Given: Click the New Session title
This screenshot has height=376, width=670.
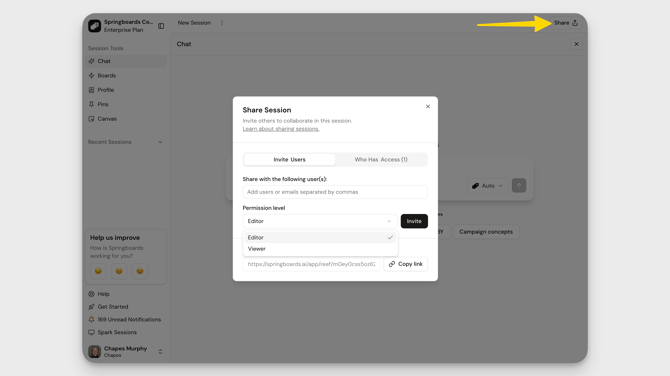Looking at the screenshot, I should tap(194, 23).
